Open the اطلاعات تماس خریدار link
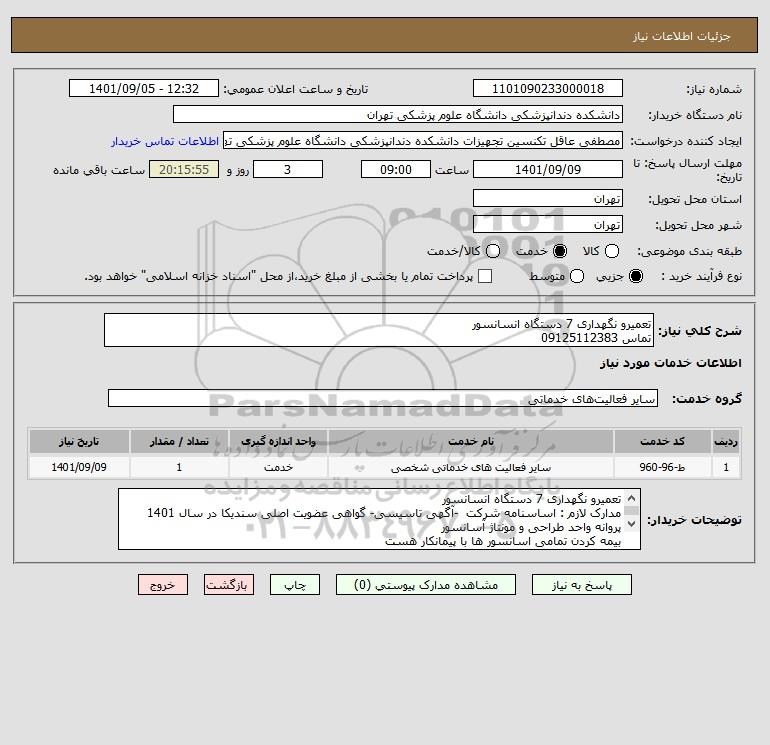The image size is (770, 745). point(165,141)
